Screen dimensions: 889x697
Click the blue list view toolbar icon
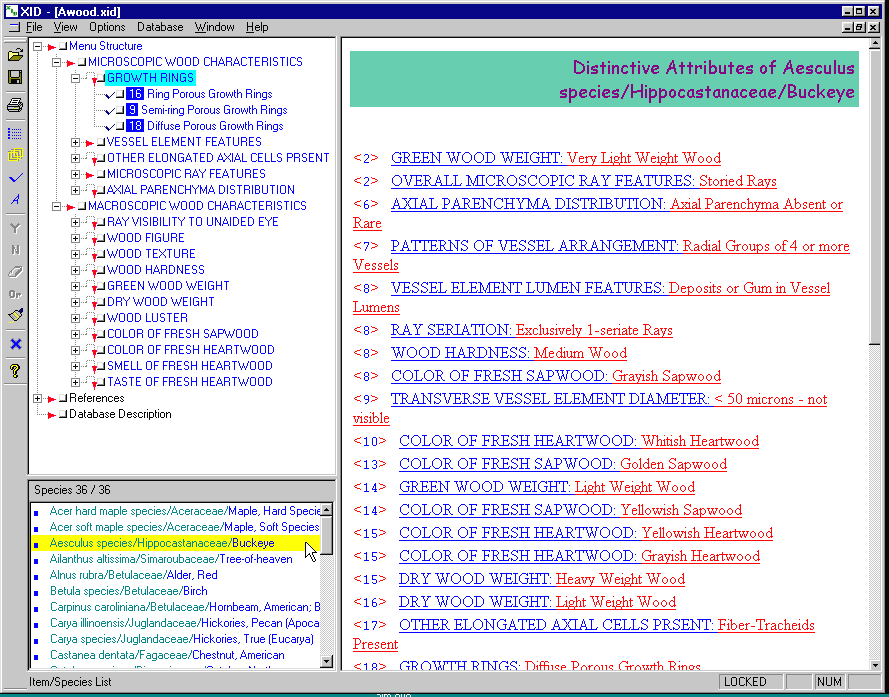tap(15, 133)
